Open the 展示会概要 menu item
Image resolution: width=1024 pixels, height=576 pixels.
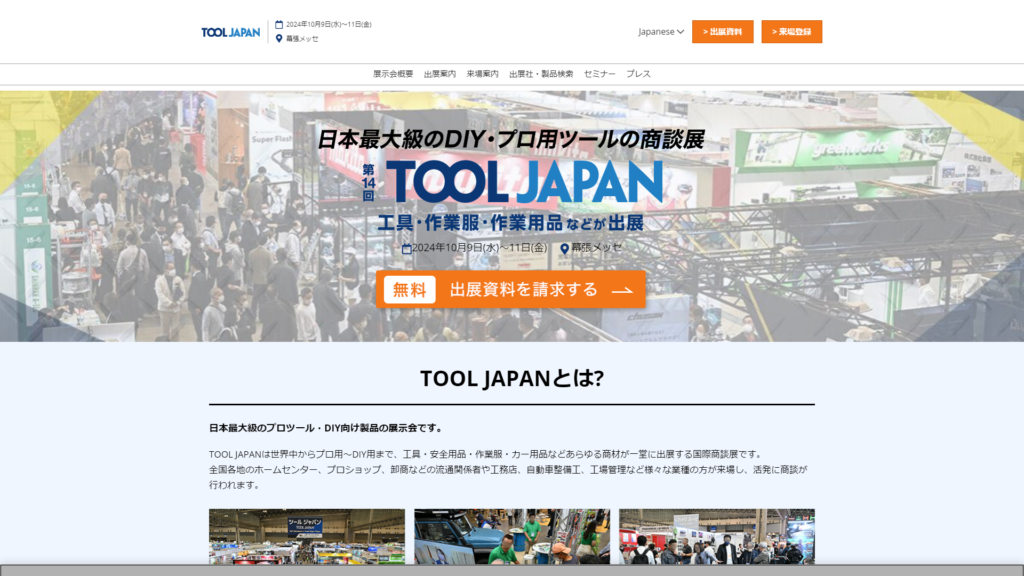point(393,74)
